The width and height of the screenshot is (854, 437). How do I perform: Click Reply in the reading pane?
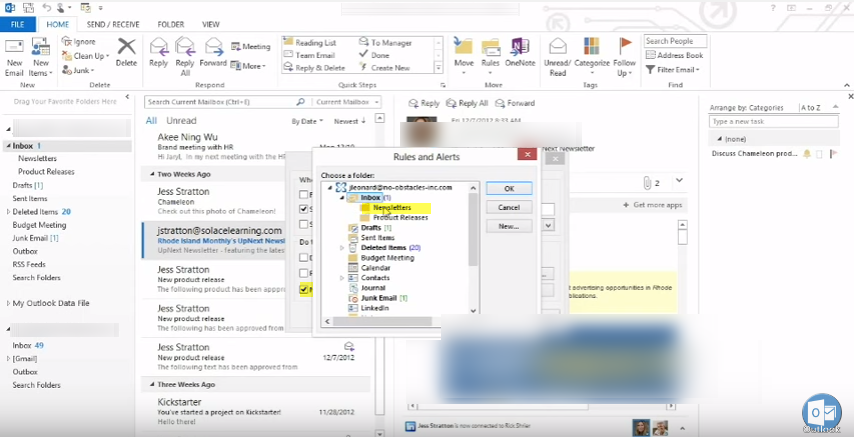tap(424, 103)
